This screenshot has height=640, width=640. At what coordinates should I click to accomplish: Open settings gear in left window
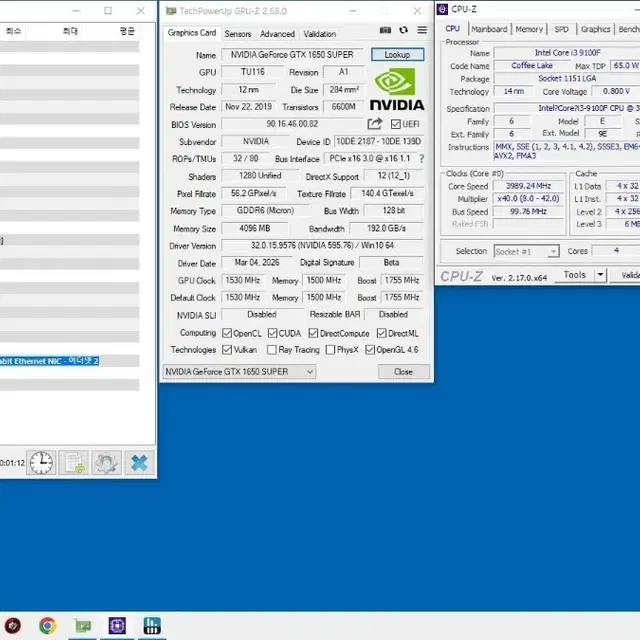[107, 463]
